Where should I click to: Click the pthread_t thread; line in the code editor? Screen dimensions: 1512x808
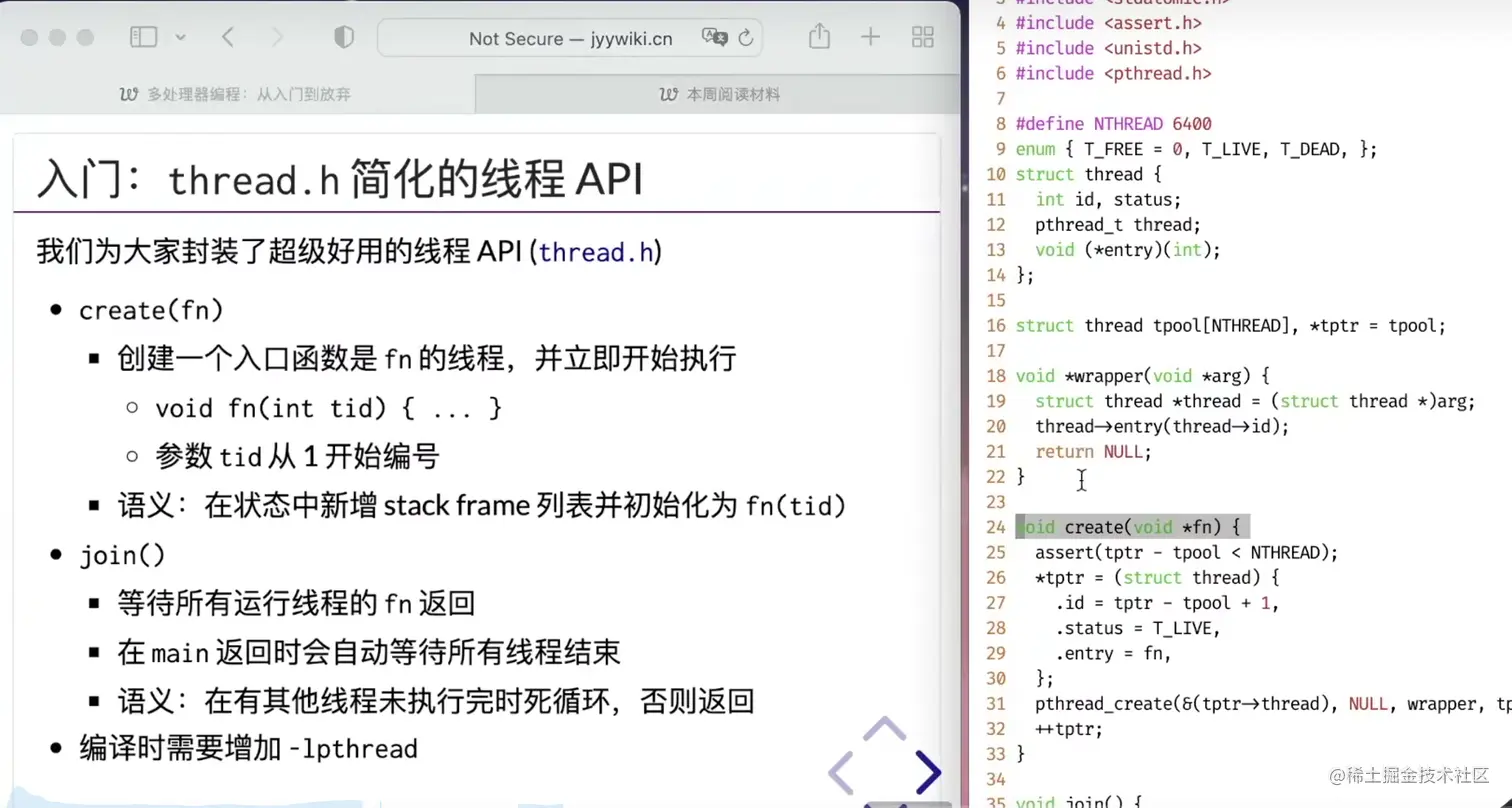coord(1118,225)
